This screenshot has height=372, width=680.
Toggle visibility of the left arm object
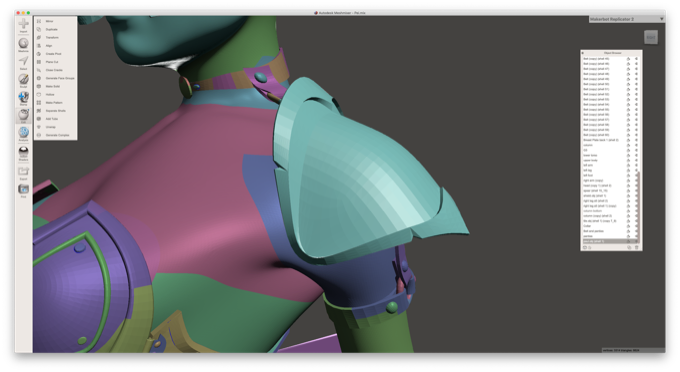click(x=636, y=165)
